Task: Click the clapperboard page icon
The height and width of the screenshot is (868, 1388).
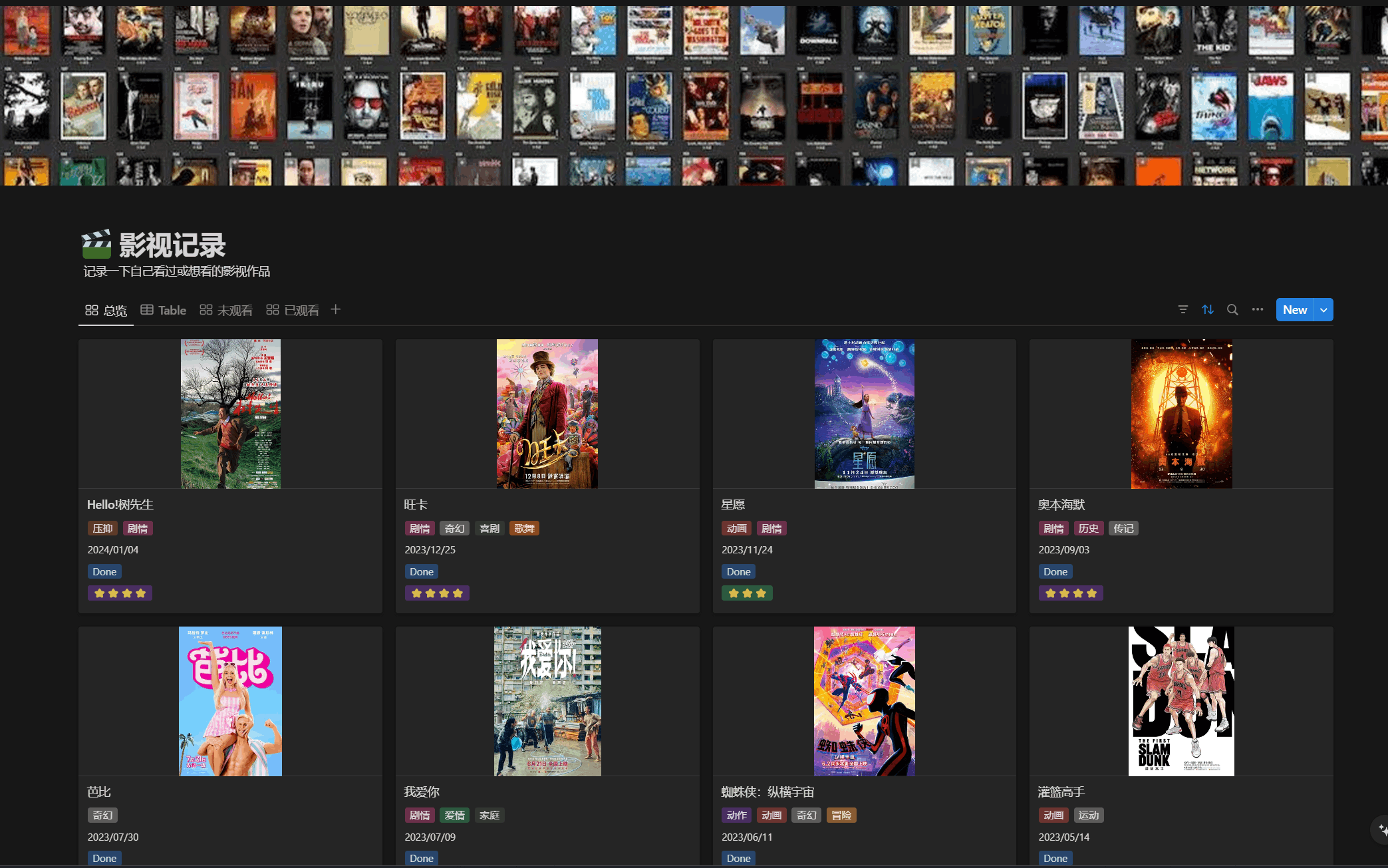Action: (x=96, y=245)
